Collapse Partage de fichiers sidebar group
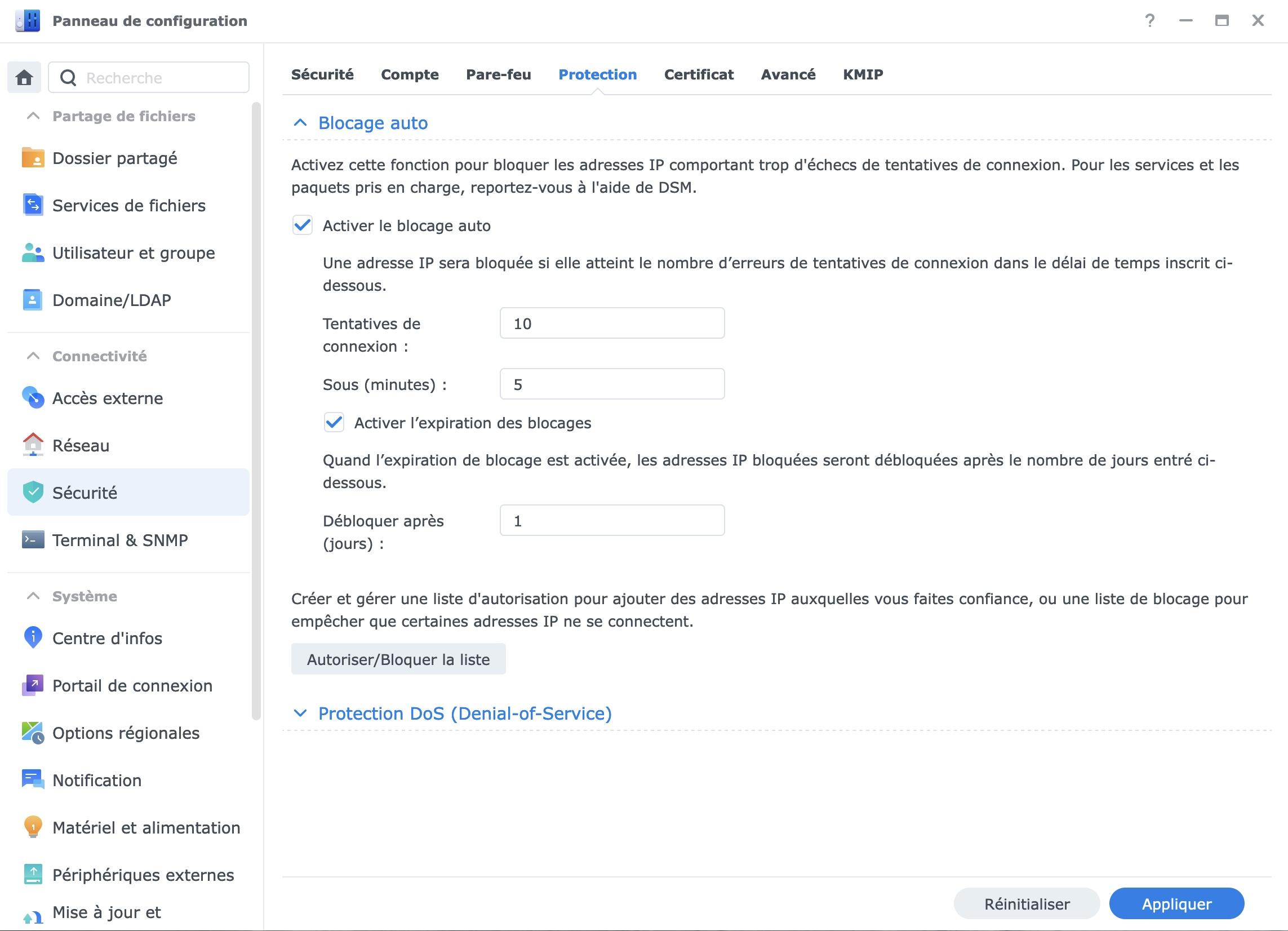The height and width of the screenshot is (931, 1288). (33, 116)
